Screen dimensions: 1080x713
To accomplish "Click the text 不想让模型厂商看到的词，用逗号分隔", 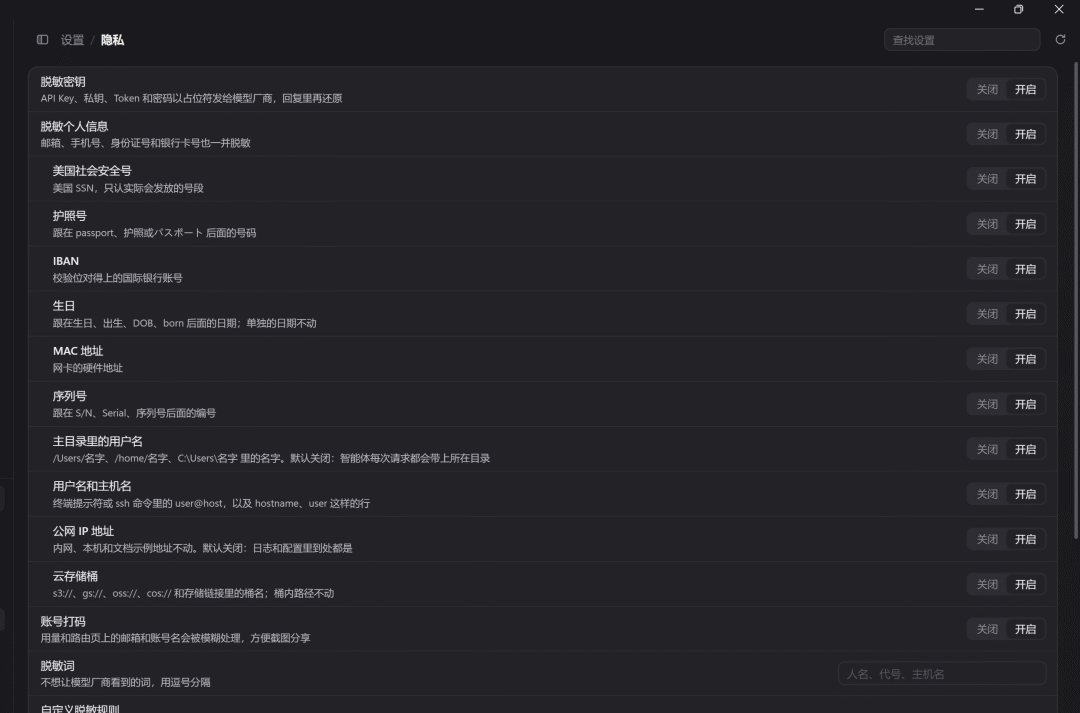I will tap(125, 683).
